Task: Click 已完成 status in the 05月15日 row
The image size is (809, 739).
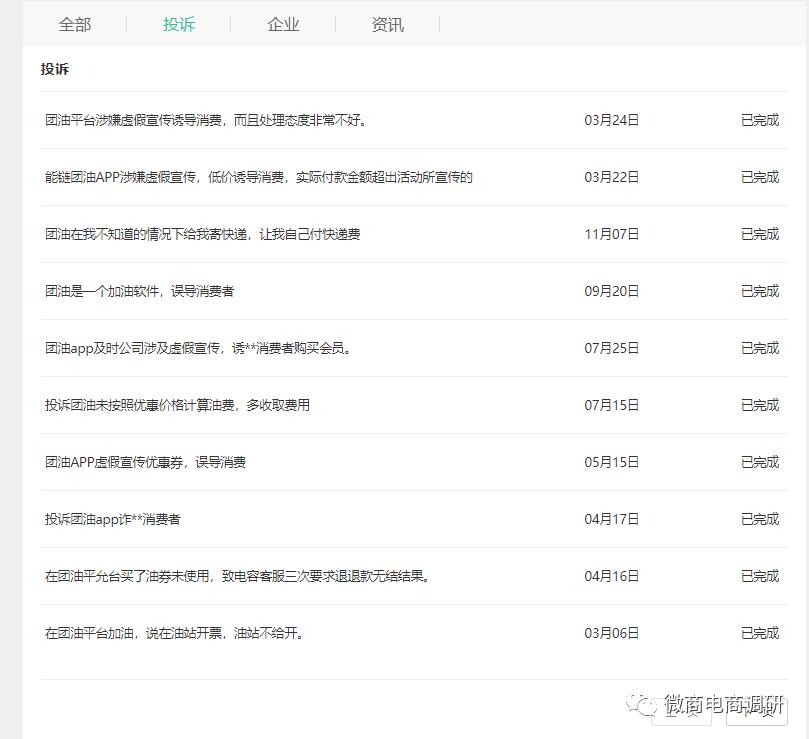Action: [x=760, y=462]
